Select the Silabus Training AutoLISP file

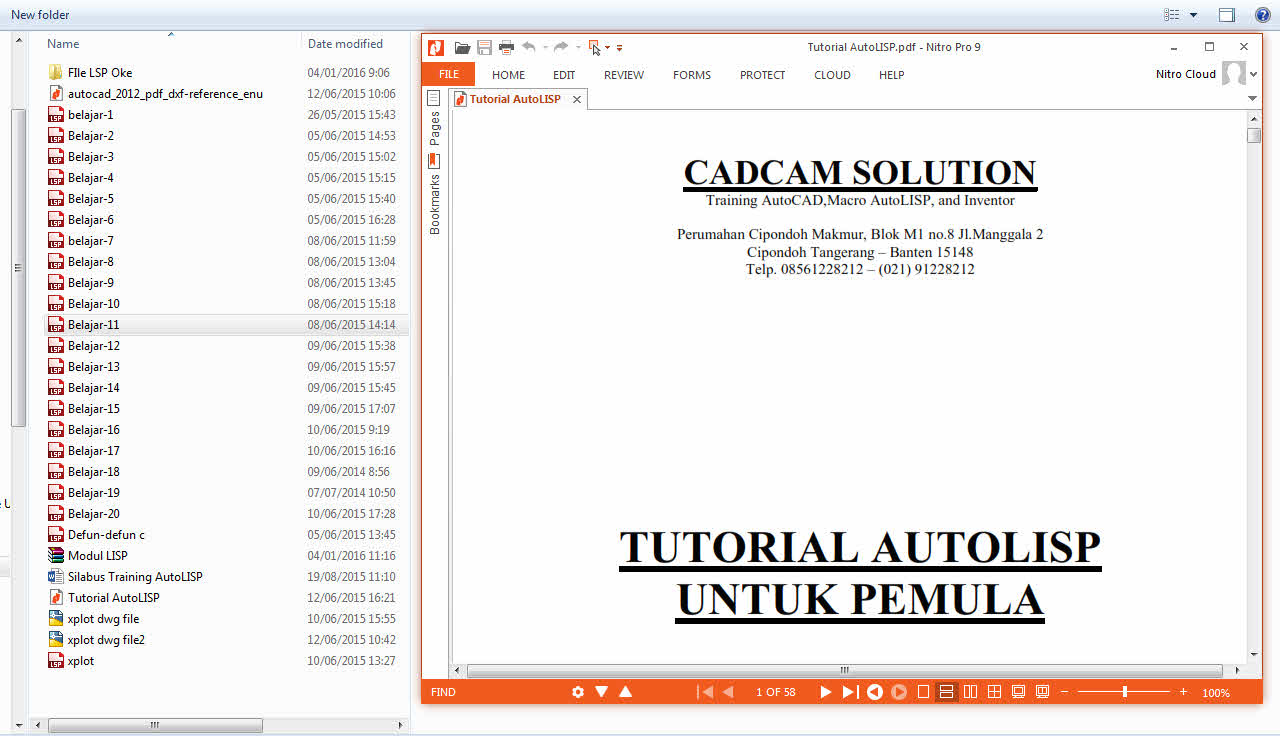134,577
